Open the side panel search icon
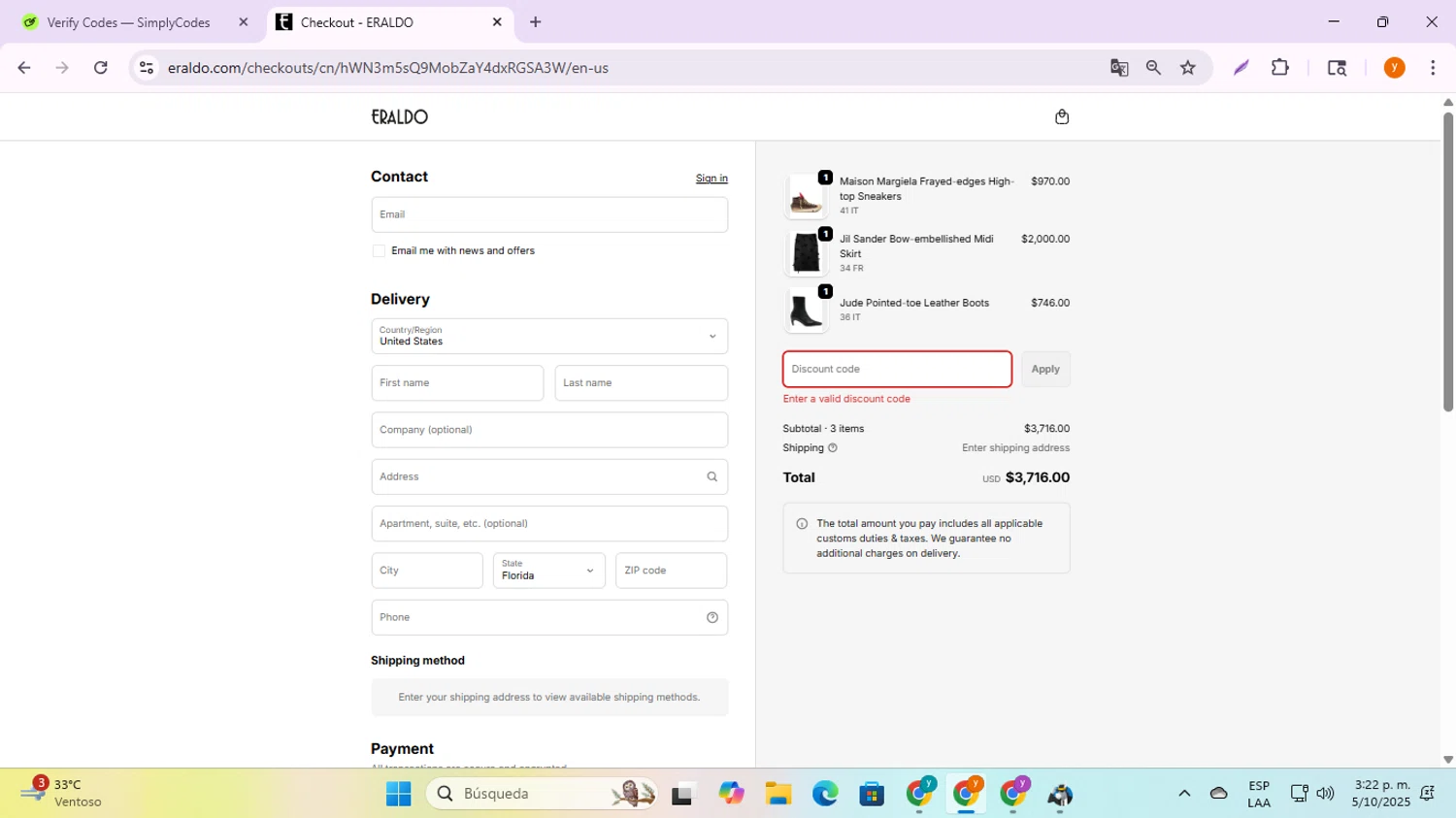This screenshot has width=1456, height=818. pyautogui.click(x=1337, y=68)
